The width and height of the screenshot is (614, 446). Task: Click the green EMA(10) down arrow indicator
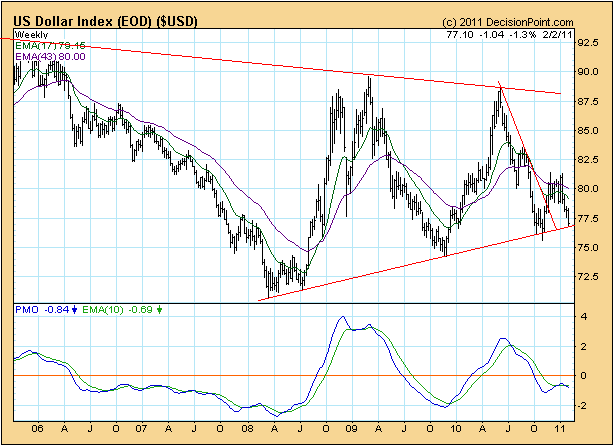[159, 309]
